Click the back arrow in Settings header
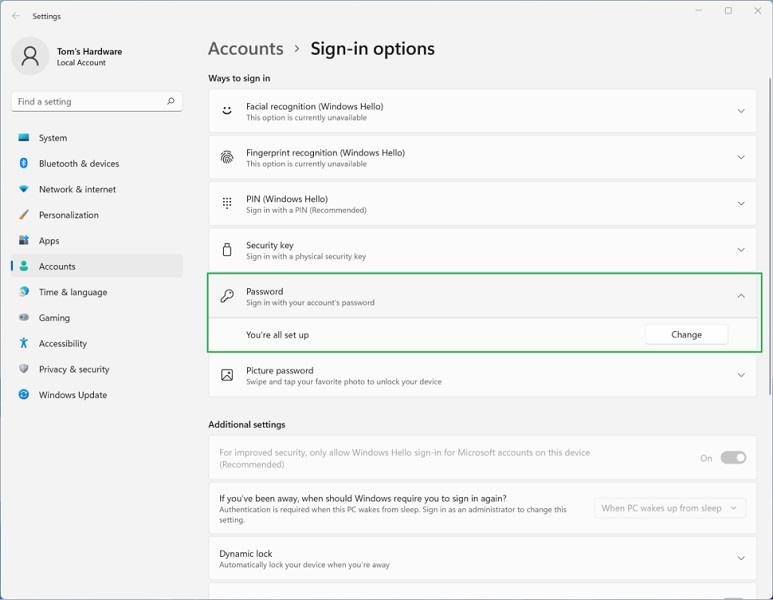The width and height of the screenshot is (773, 600). pyautogui.click(x=15, y=16)
